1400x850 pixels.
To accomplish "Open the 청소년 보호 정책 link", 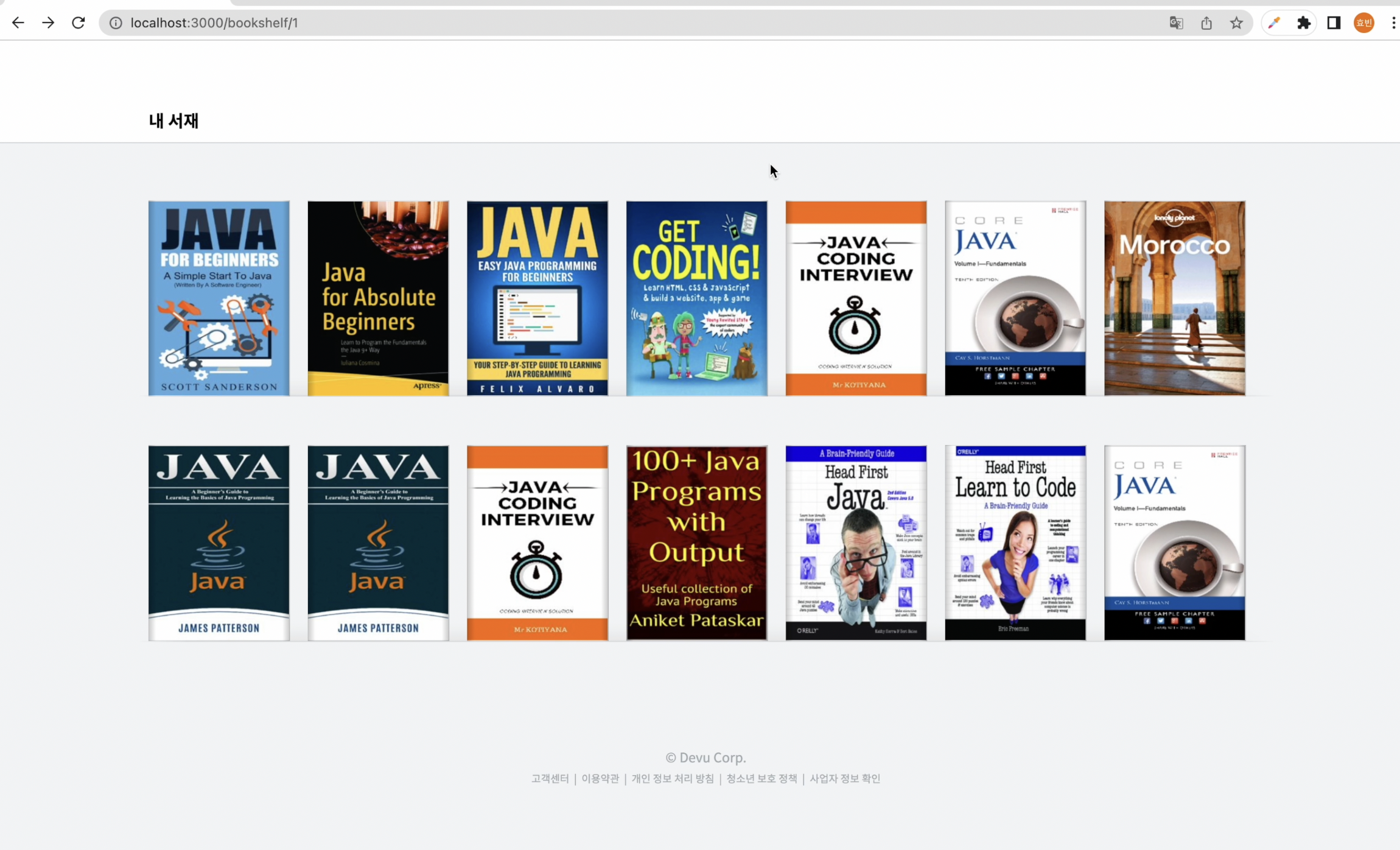I will (761, 779).
